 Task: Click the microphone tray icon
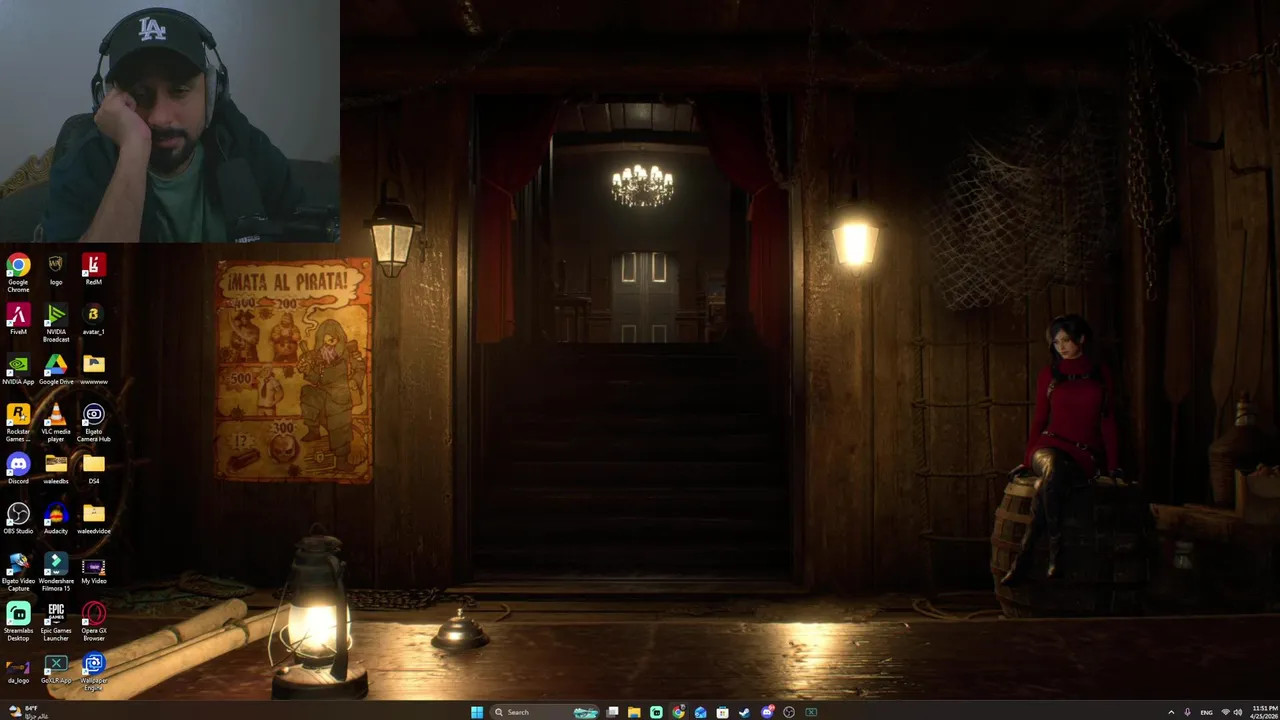[x=1188, y=712]
